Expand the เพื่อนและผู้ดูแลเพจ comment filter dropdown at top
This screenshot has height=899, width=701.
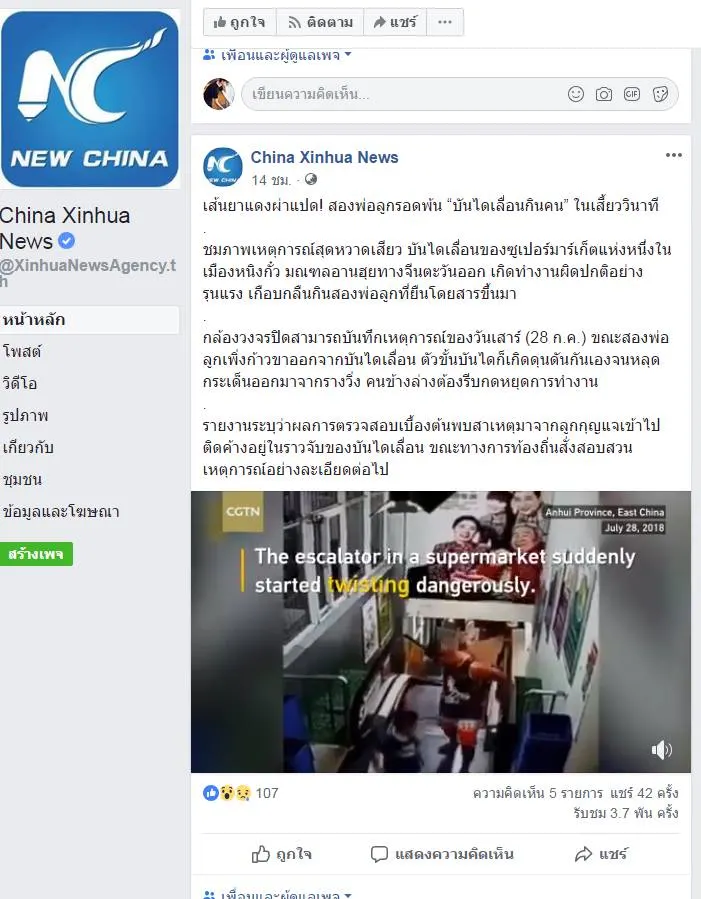[x=277, y=55]
